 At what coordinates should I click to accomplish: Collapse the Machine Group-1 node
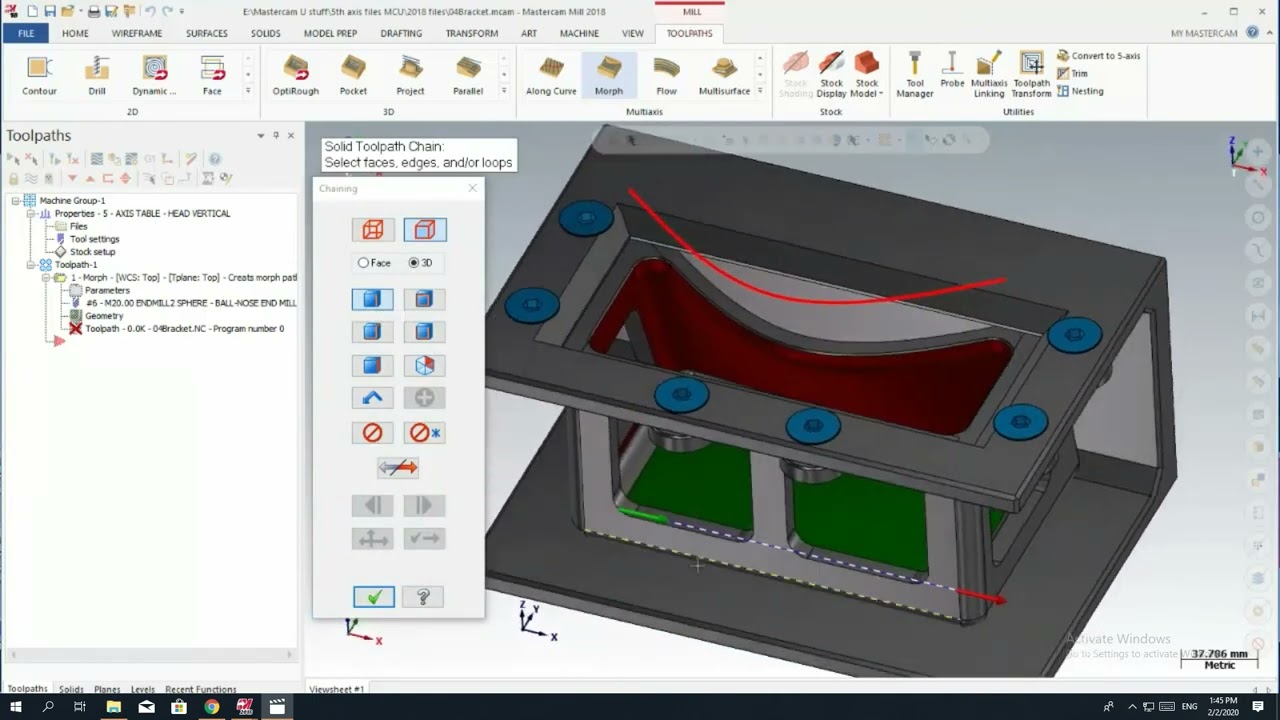coord(16,201)
